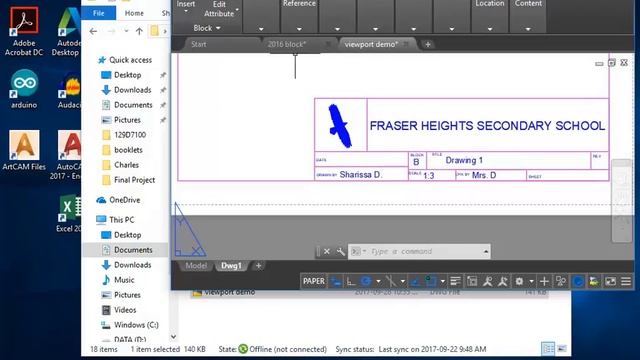
Task: Select ArtCAM Files desktop icon
Action: coord(24,150)
